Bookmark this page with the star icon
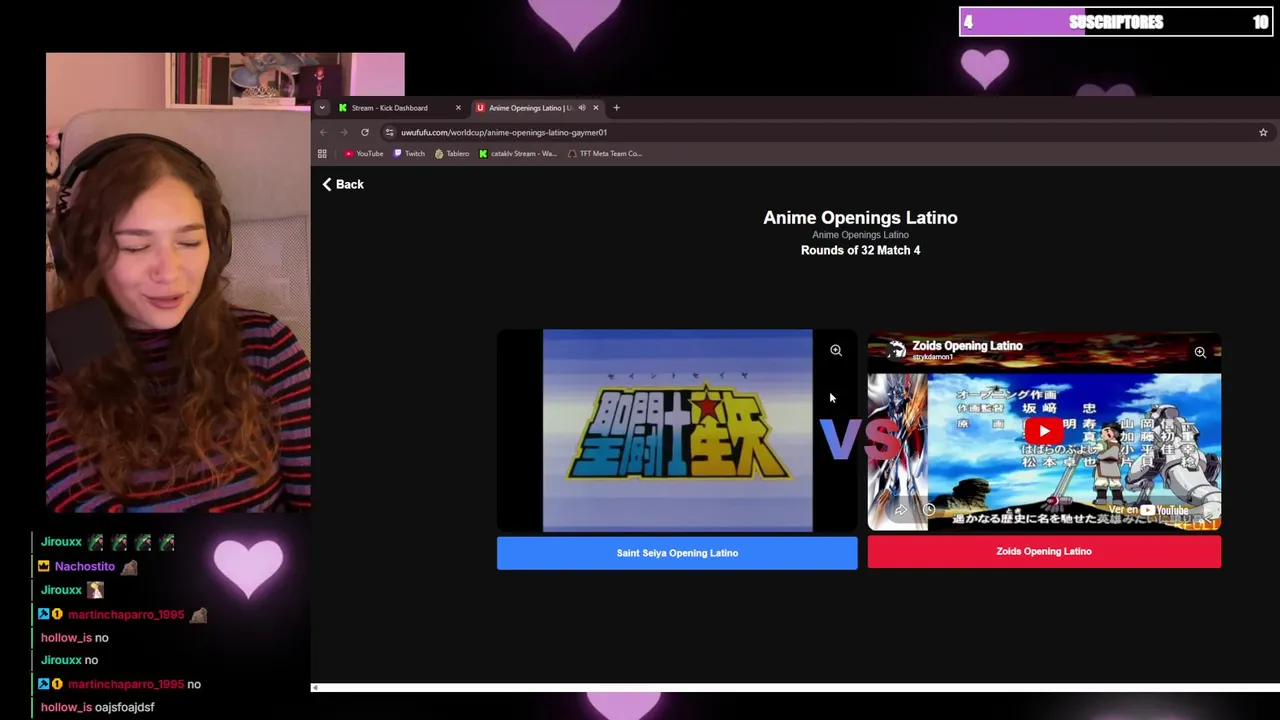 1263,132
